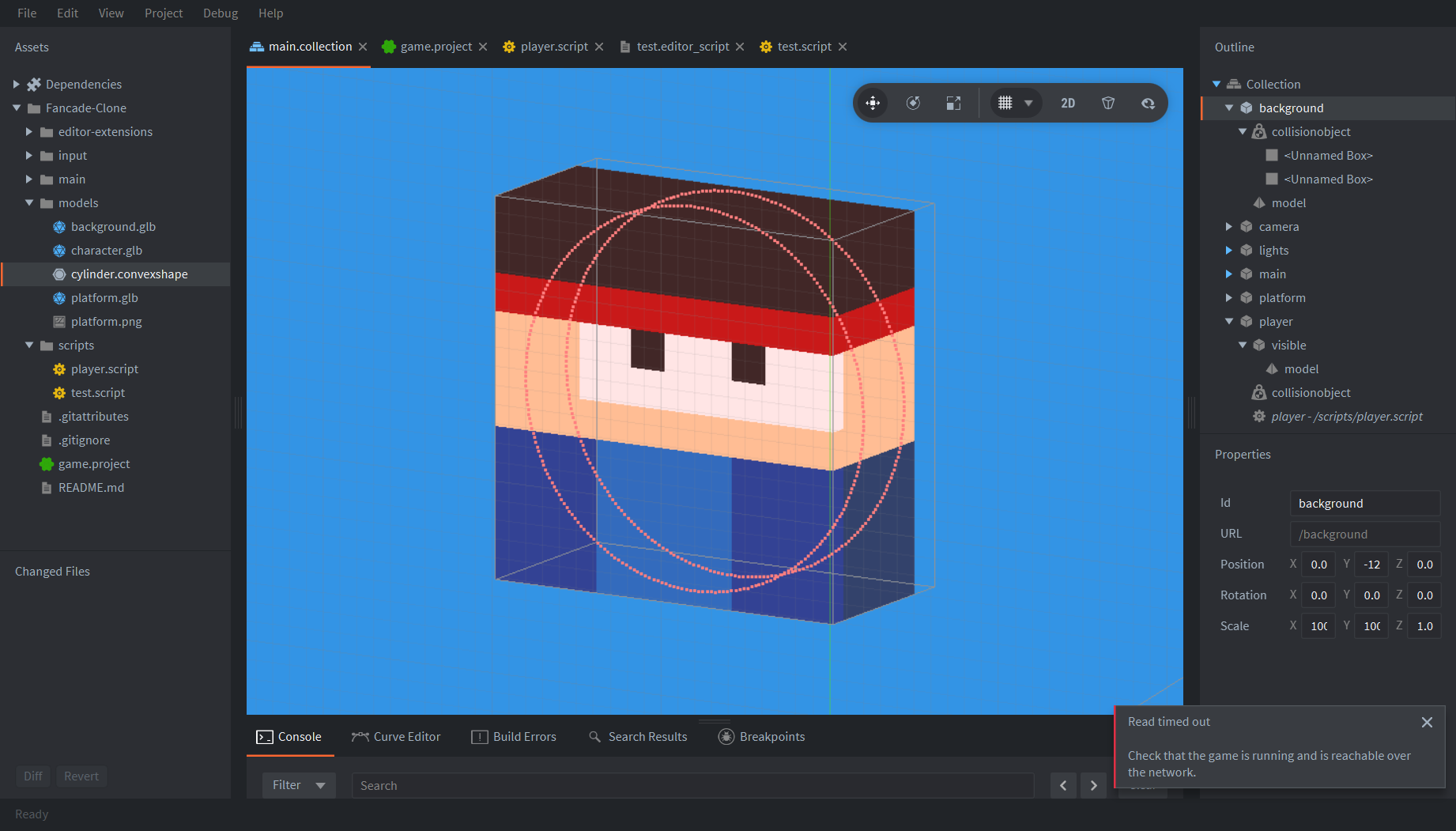Screen dimensions: 1456x831
Task: Click the Position Y value field
Action: tap(1371, 565)
